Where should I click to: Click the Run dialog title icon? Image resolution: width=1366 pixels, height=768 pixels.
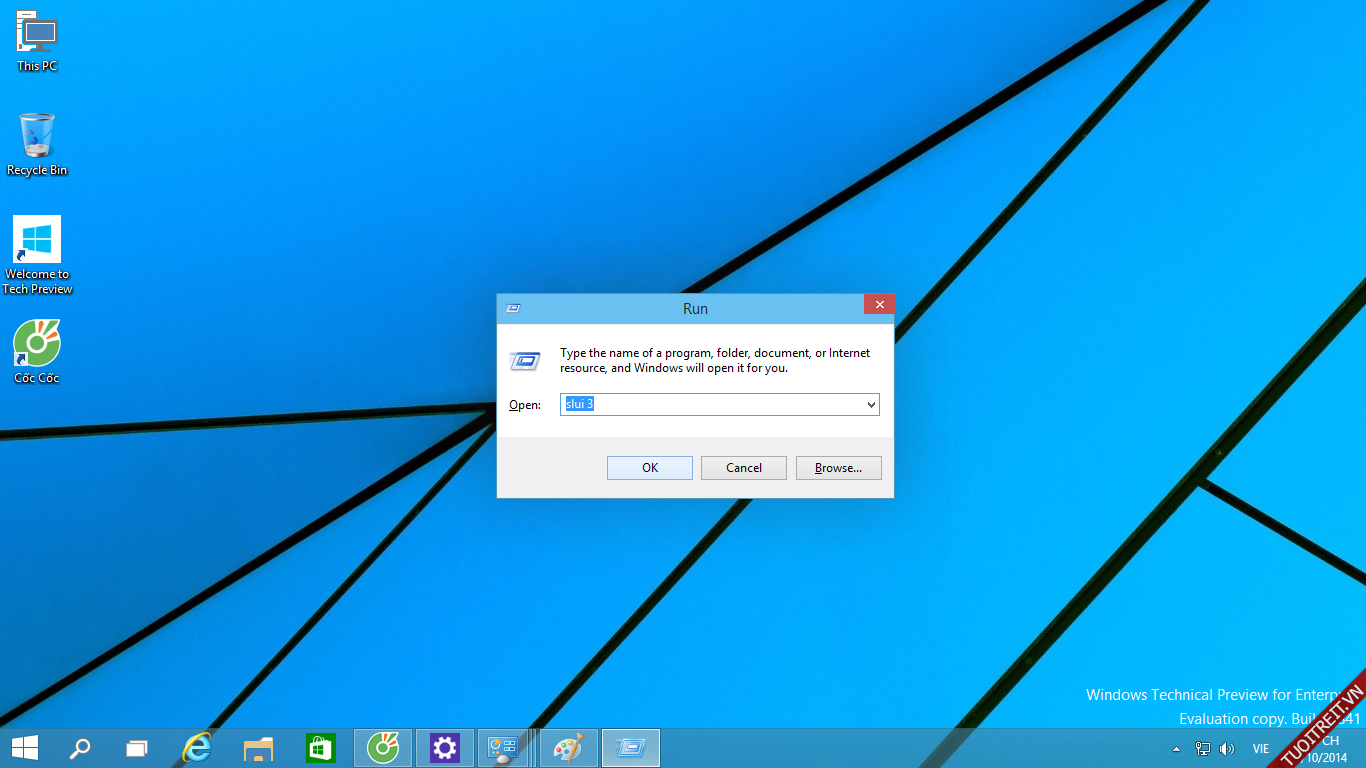point(513,308)
